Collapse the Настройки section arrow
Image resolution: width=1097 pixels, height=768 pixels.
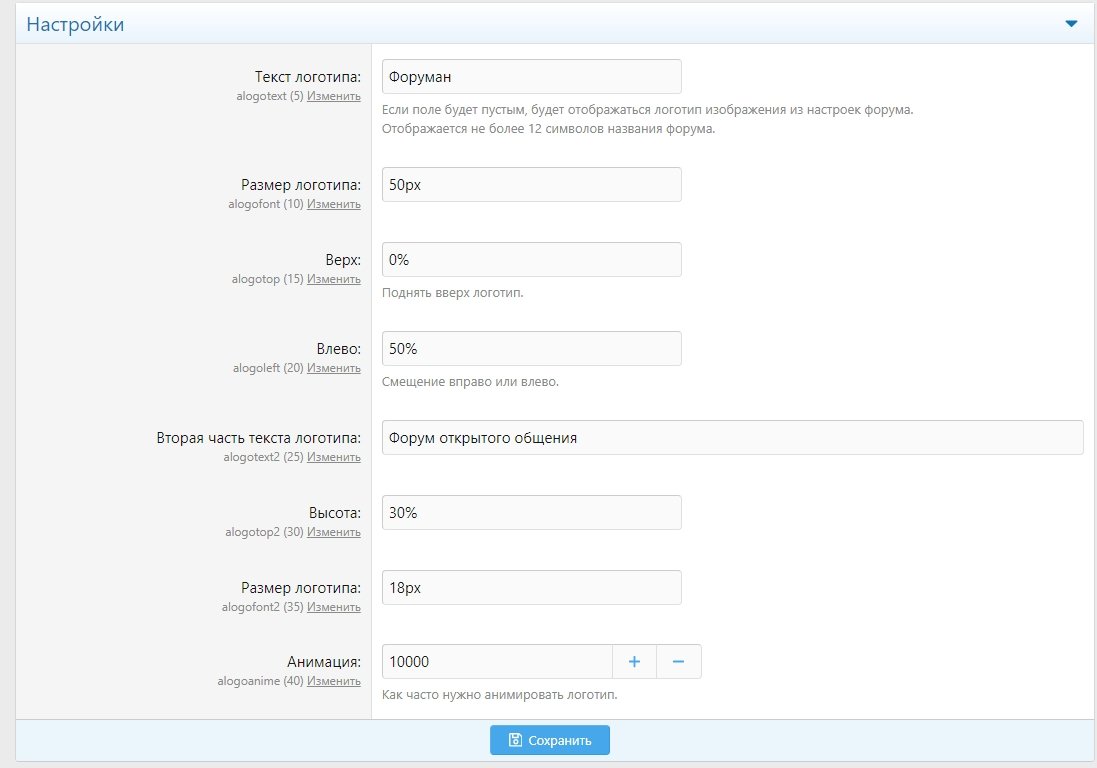coord(1071,24)
